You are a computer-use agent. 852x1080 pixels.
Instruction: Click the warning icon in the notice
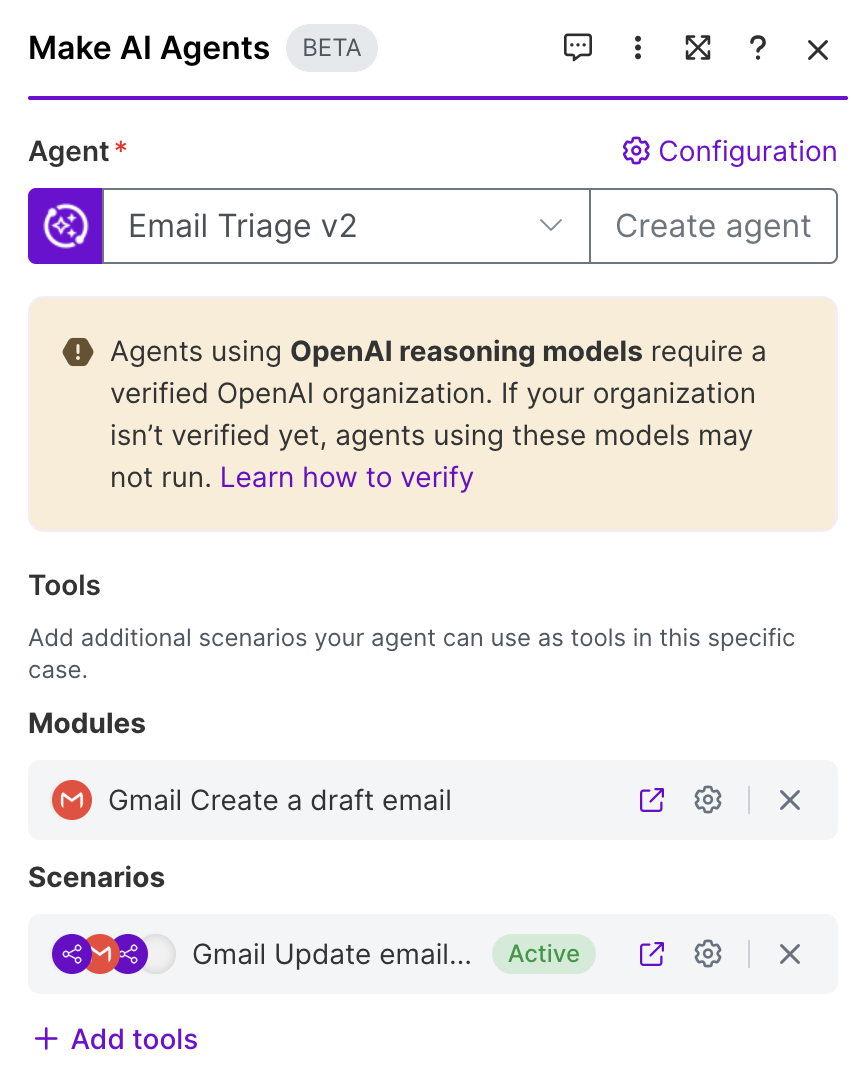(78, 353)
